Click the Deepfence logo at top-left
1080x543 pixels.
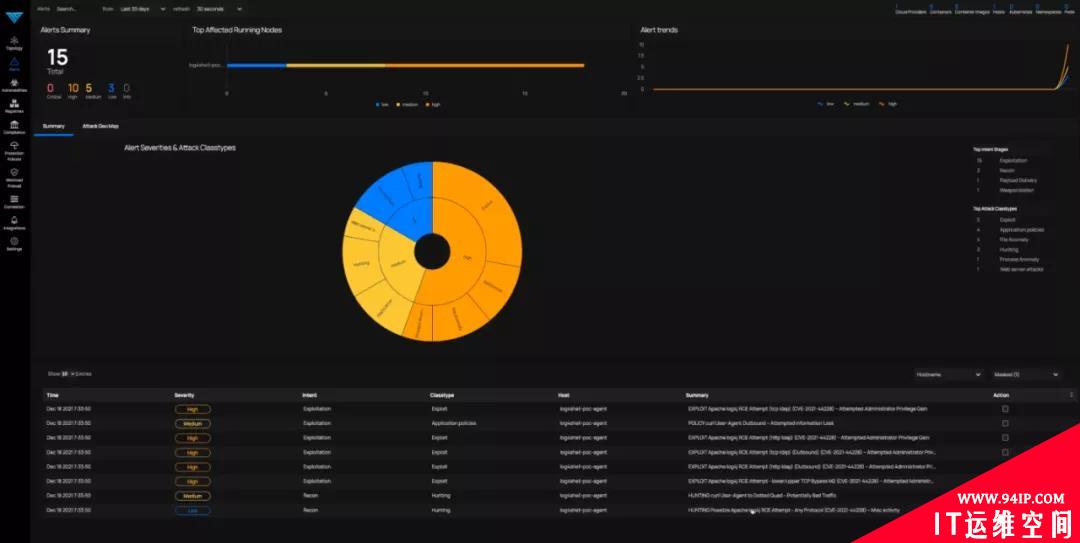tap(14, 17)
